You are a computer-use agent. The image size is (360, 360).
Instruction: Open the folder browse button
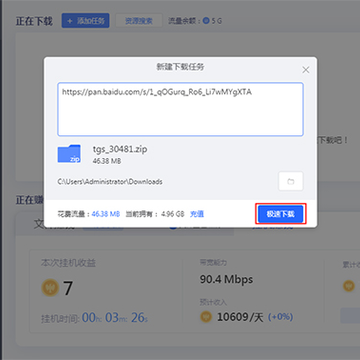291,181
